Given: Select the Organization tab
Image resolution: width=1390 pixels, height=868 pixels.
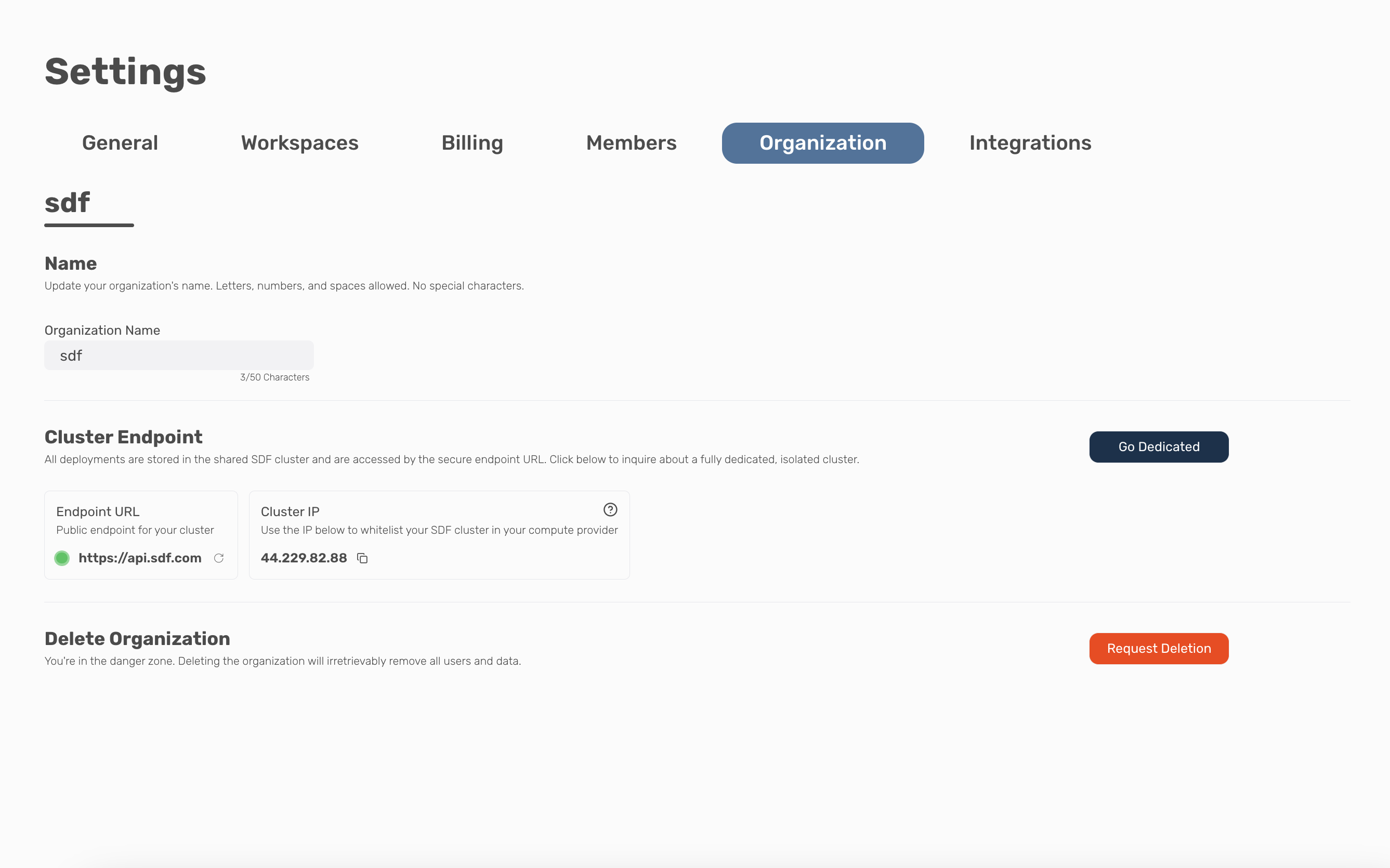Looking at the screenshot, I should click(x=823, y=143).
